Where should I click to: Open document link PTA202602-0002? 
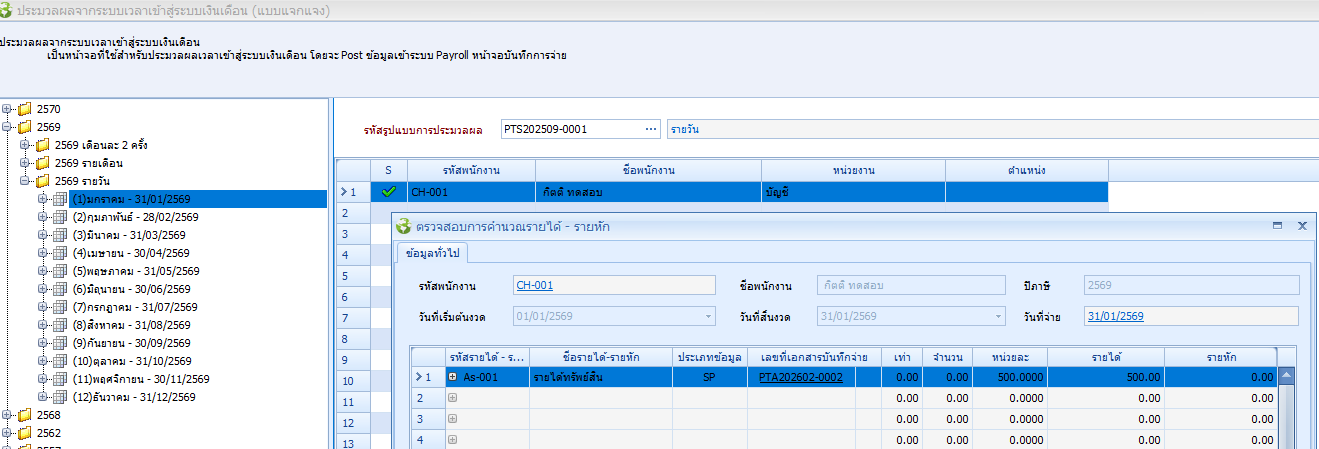(x=800, y=378)
